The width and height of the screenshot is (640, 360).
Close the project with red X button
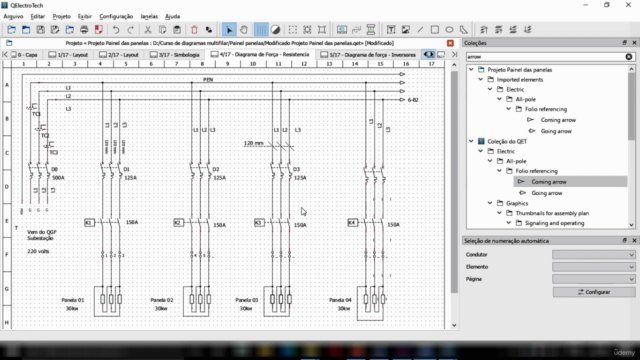pos(450,43)
